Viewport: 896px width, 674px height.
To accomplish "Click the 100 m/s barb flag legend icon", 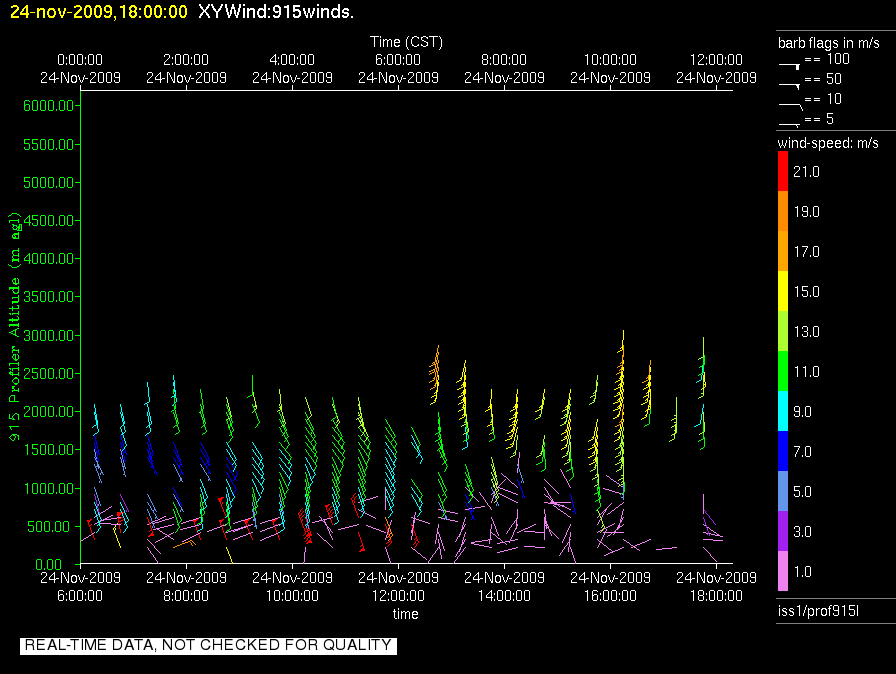I will 790,62.
